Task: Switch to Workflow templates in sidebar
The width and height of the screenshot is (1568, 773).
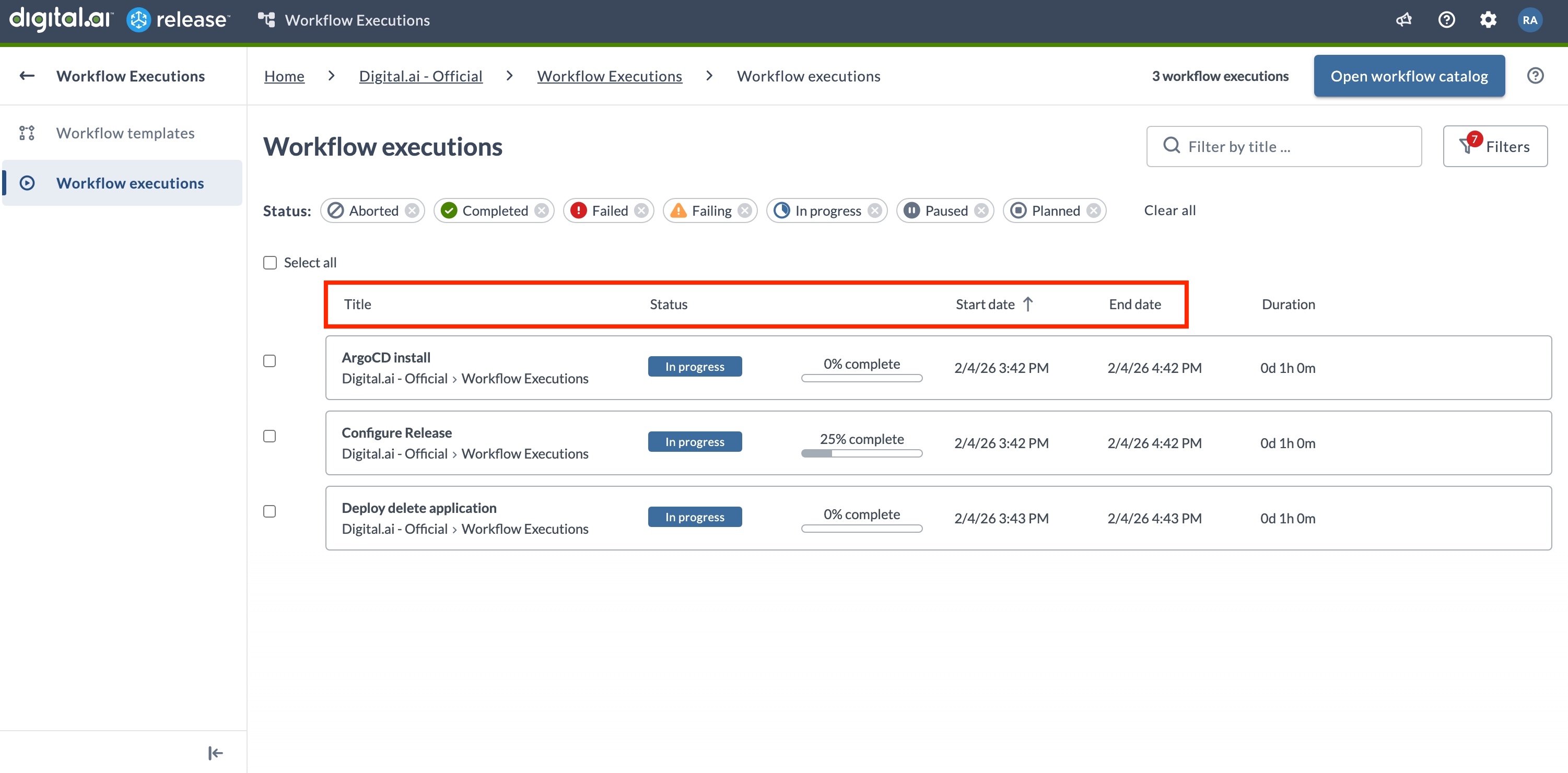Action: coord(125,133)
